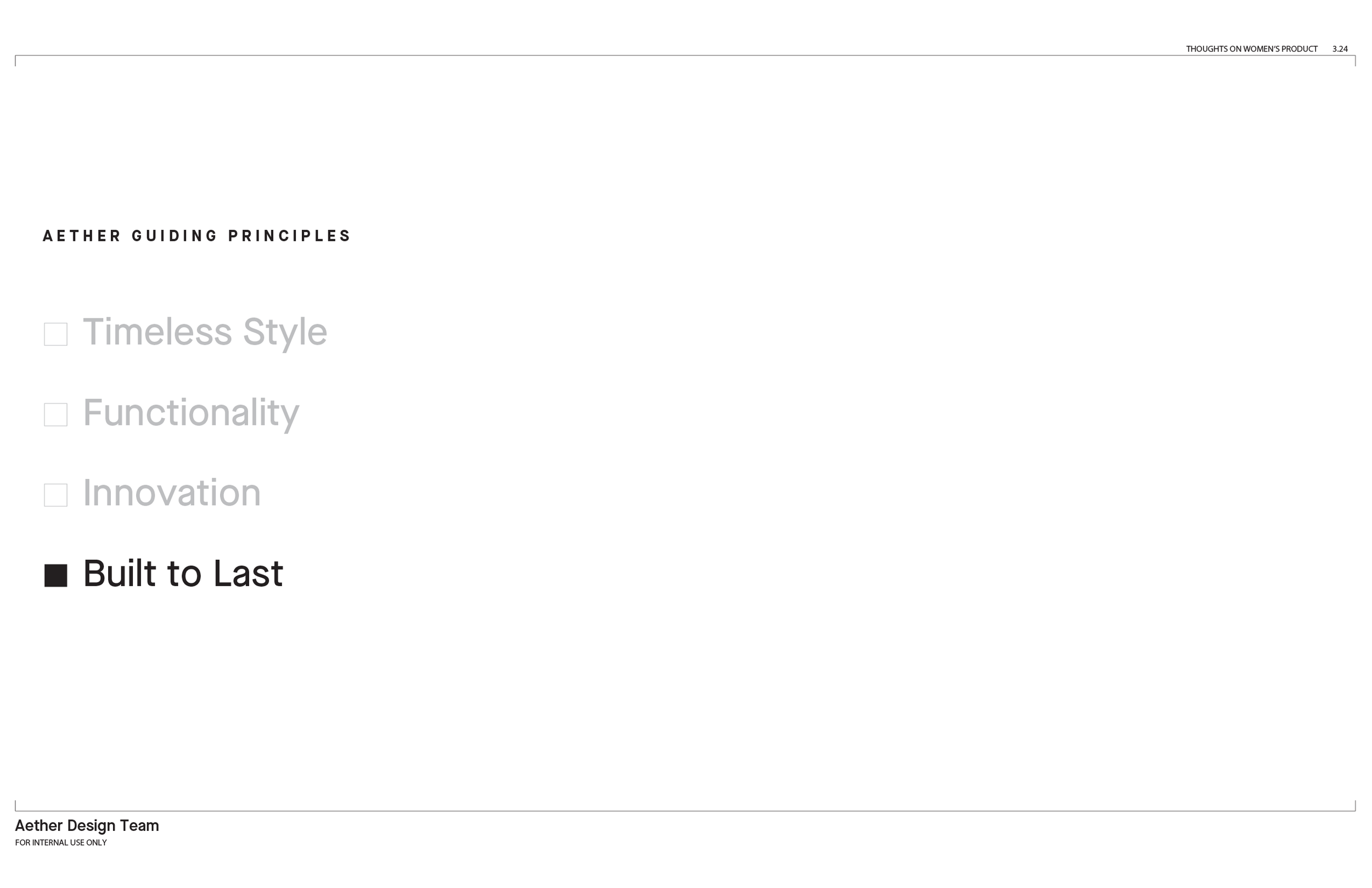Select the Functionality principle label
This screenshot has width=1372, height=888.
tap(192, 413)
